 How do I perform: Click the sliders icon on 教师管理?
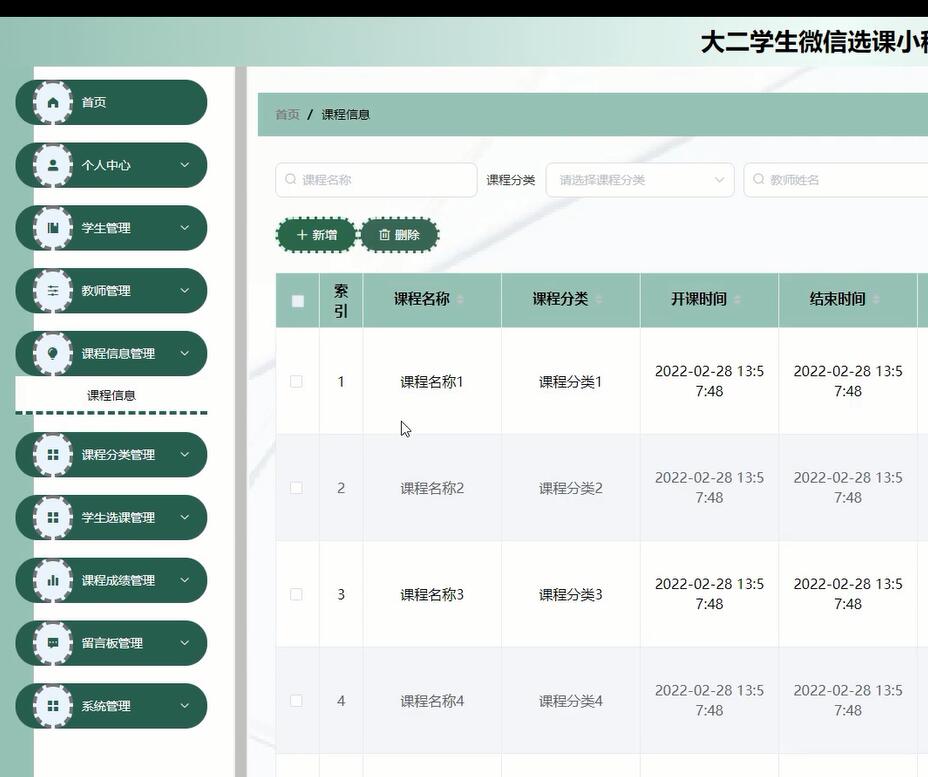coord(52,290)
